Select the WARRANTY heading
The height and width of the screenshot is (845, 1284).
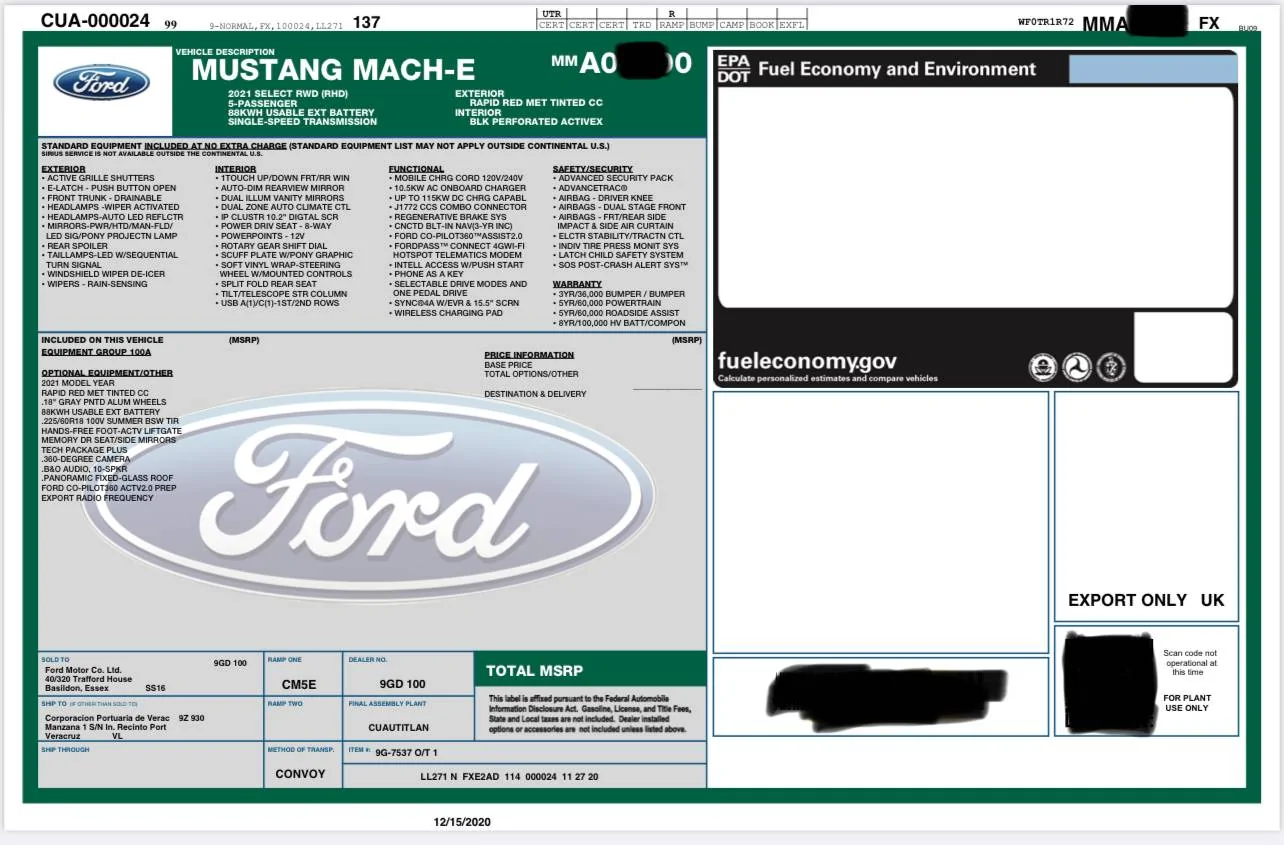pos(577,284)
